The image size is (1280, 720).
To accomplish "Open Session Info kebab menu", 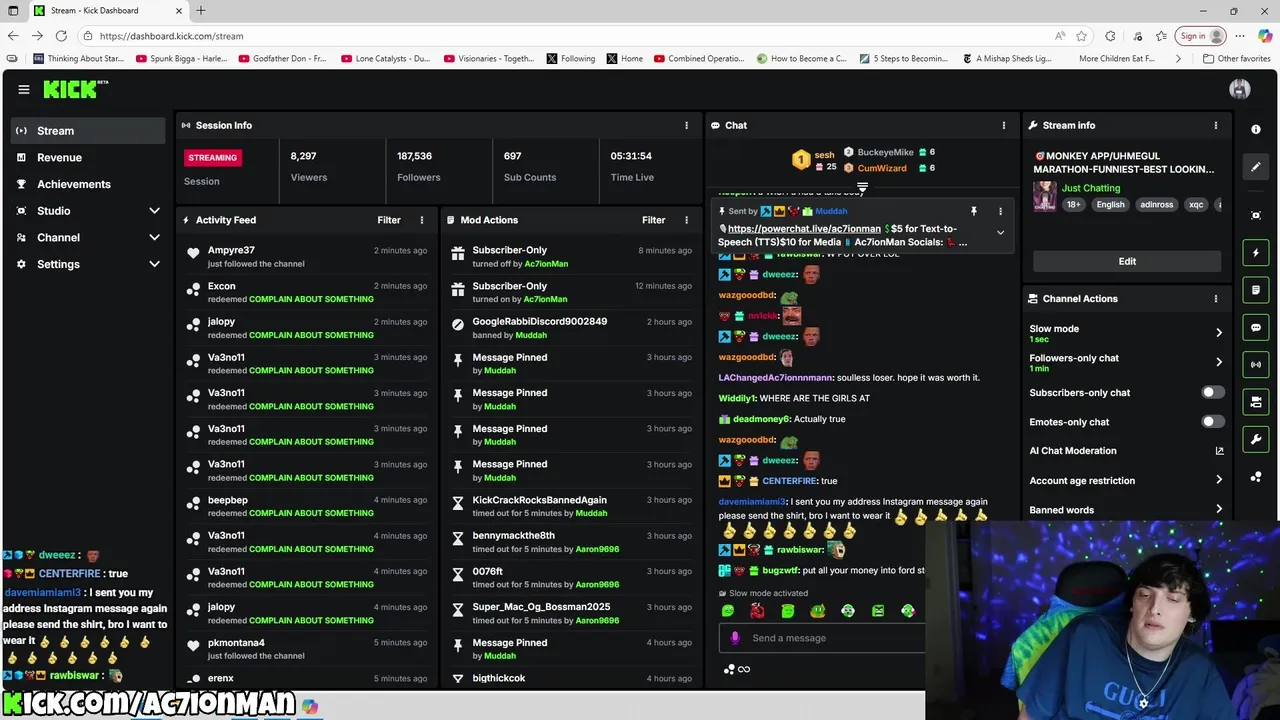I will point(686,125).
